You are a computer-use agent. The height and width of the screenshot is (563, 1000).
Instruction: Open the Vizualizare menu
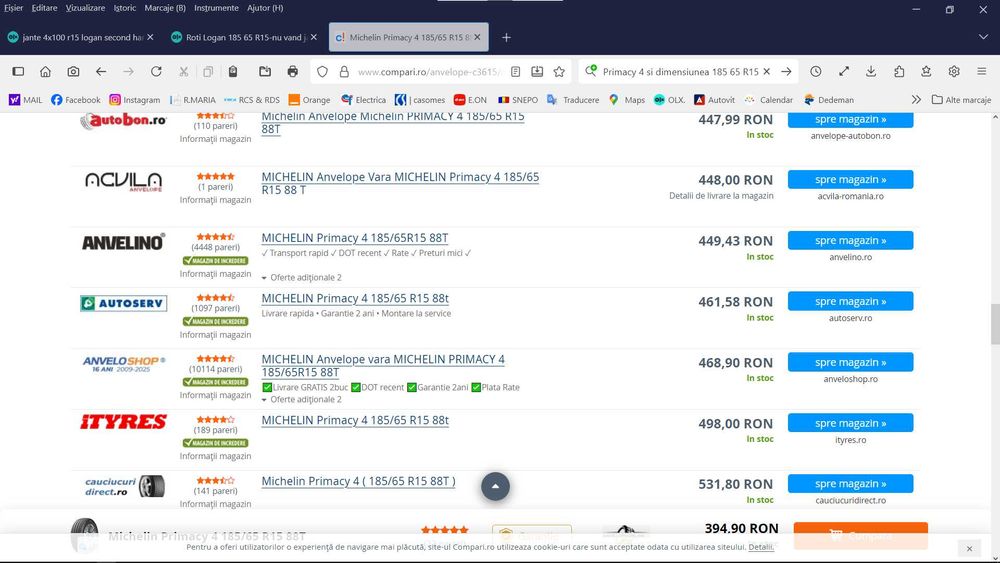[85, 8]
